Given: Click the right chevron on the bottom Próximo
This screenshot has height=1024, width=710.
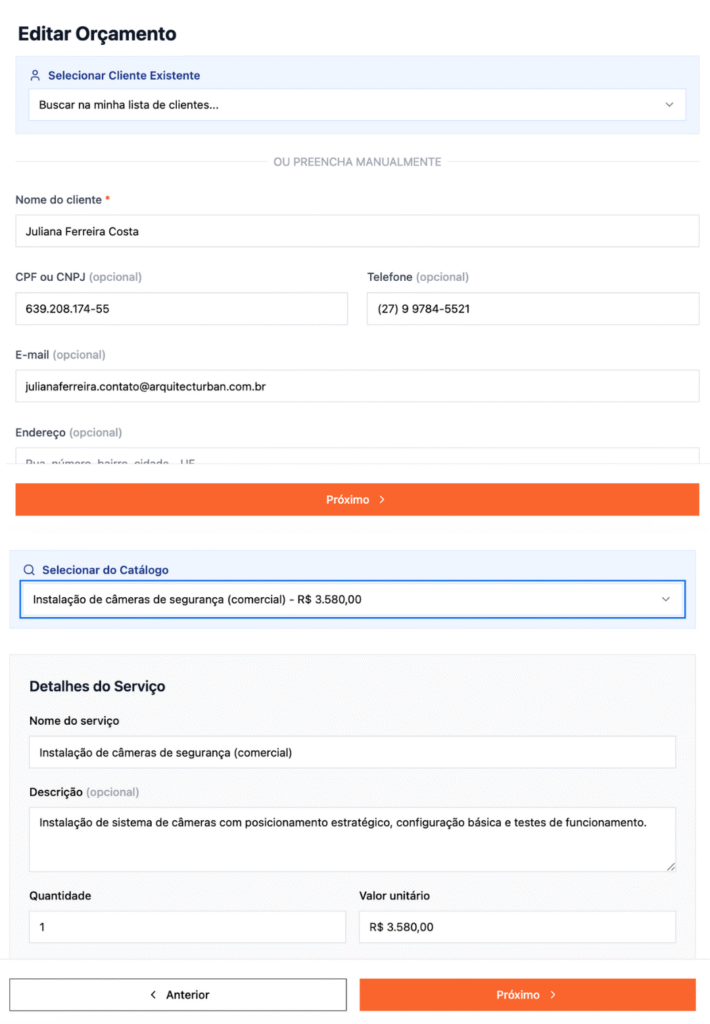Looking at the screenshot, I should [x=553, y=995].
